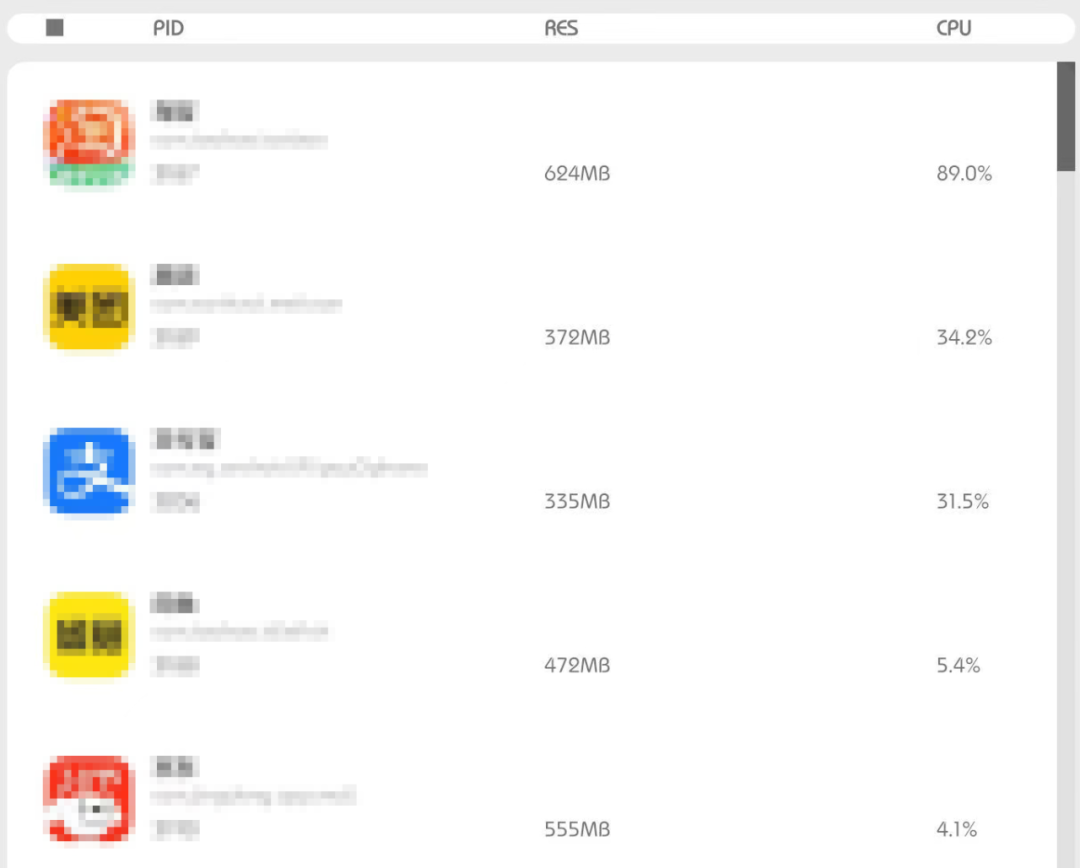This screenshot has width=1080, height=868.
Task: Select the yellow app icon using 372MB
Action: tap(88, 307)
